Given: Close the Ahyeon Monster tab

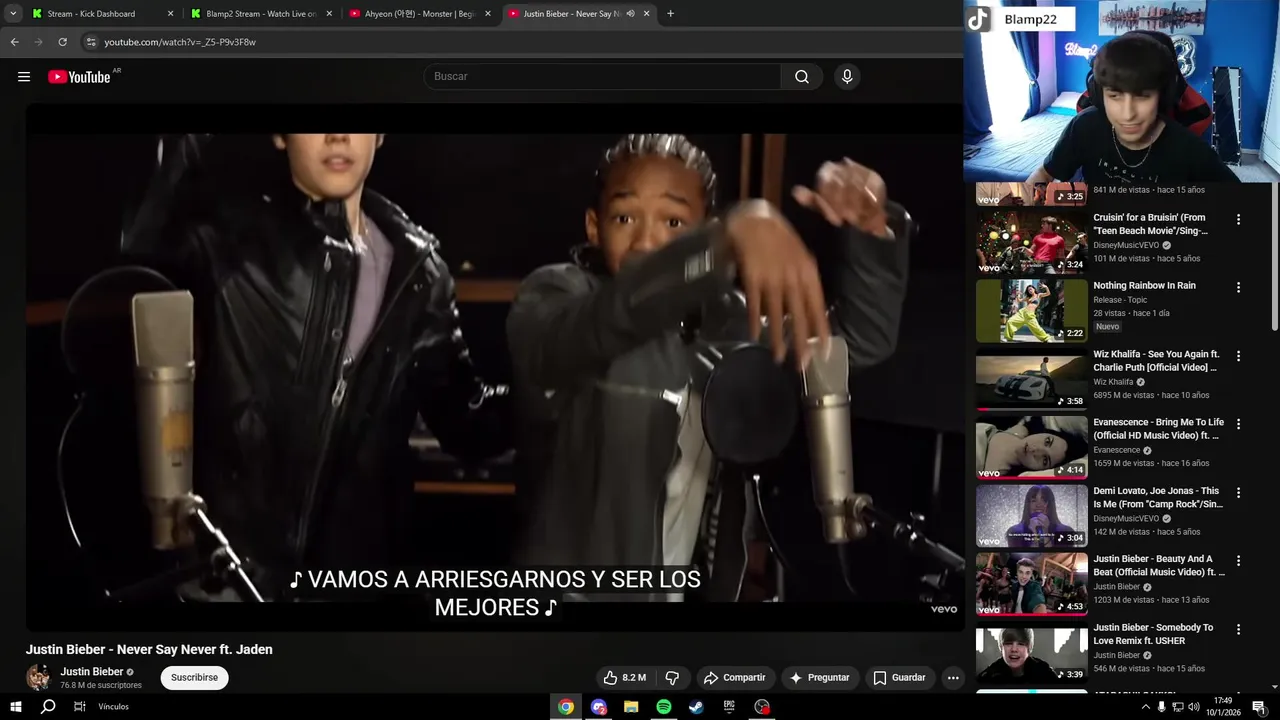Looking at the screenshot, I should tap(488, 14).
